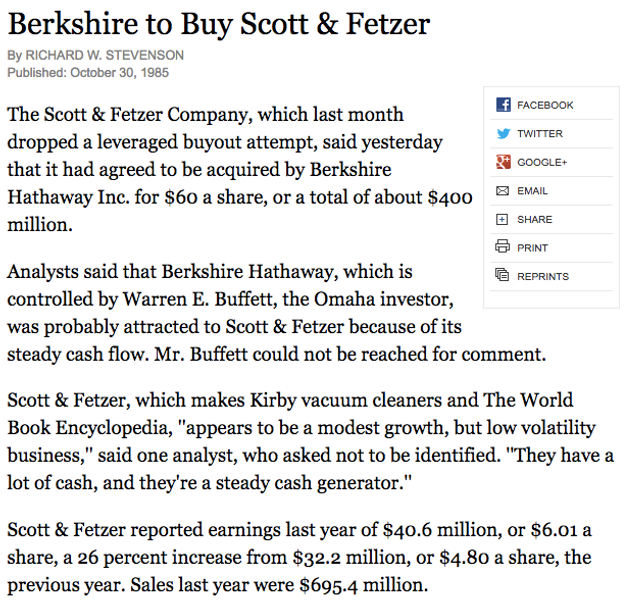This screenshot has height=600, width=624.
Task: Click the Facebook share icon
Action: click(503, 105)
